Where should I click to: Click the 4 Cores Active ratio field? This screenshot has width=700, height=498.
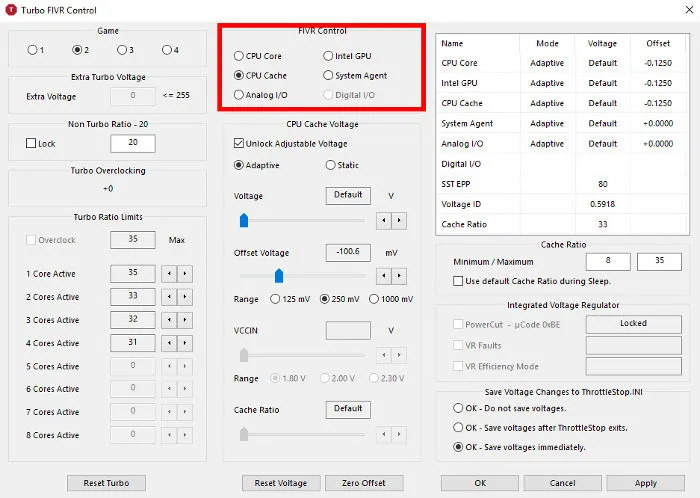(x=133, y=343)
